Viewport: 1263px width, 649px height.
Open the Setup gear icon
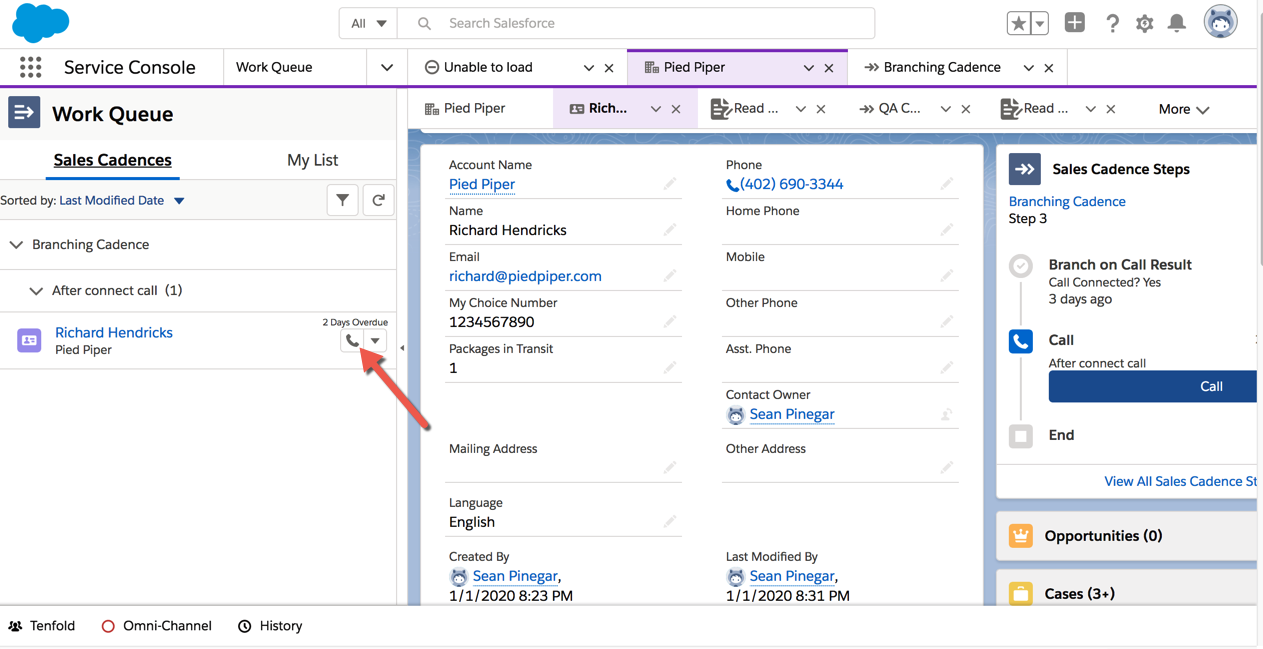point(1145,23)
